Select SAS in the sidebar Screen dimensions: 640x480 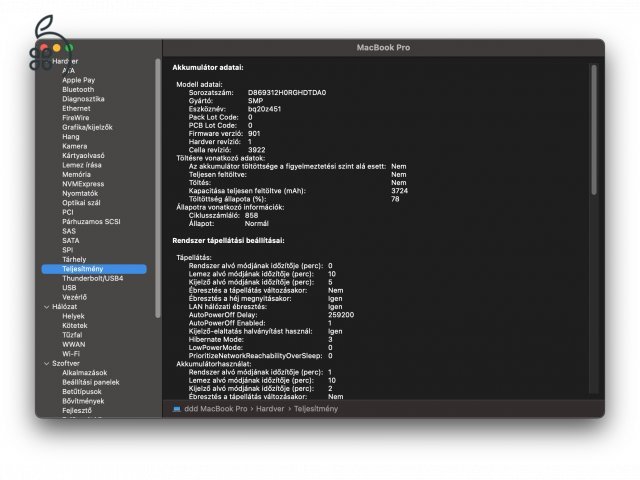(69, 231)
